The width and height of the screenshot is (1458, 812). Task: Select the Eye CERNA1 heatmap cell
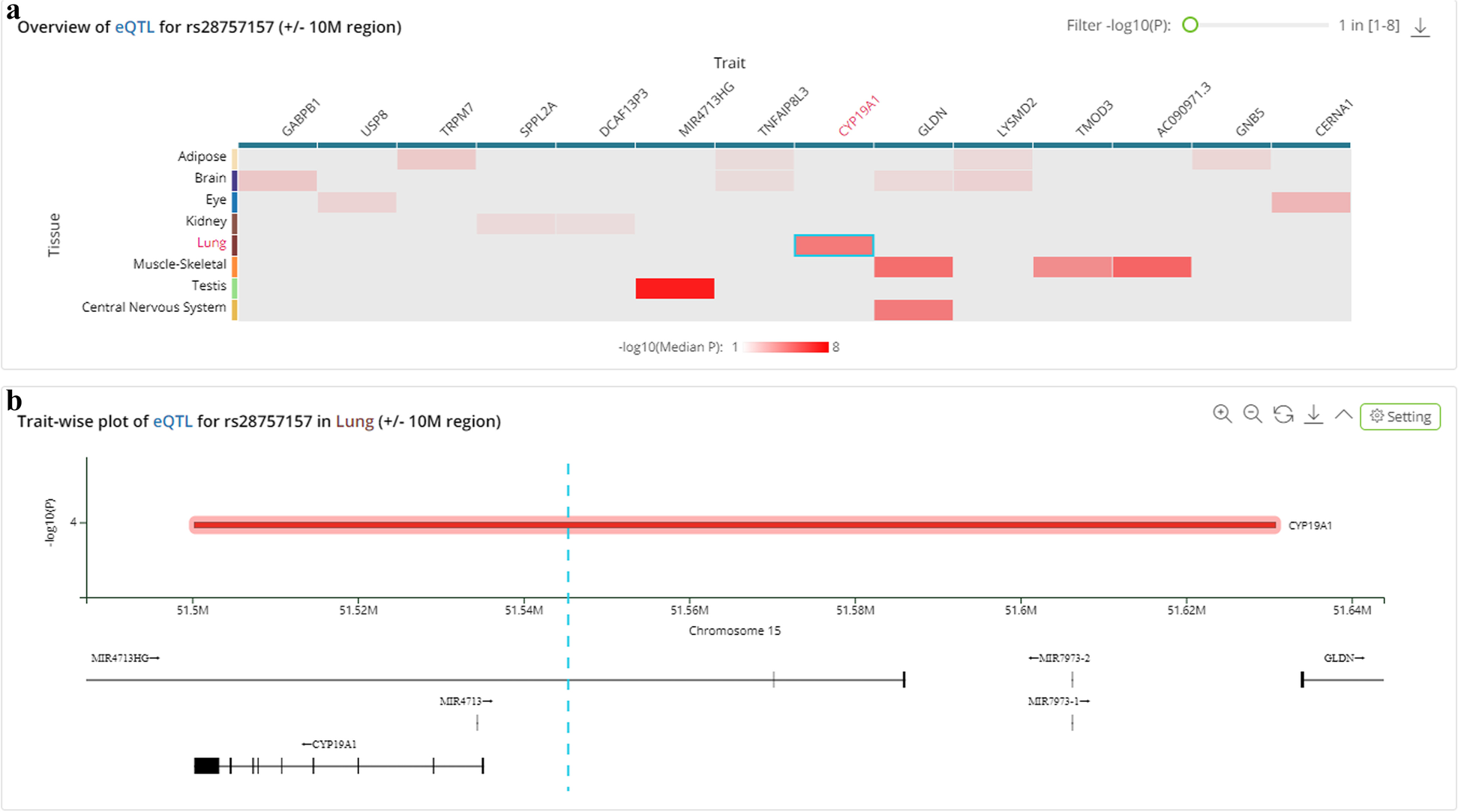pyautogui.click(x=1311, y=202)
